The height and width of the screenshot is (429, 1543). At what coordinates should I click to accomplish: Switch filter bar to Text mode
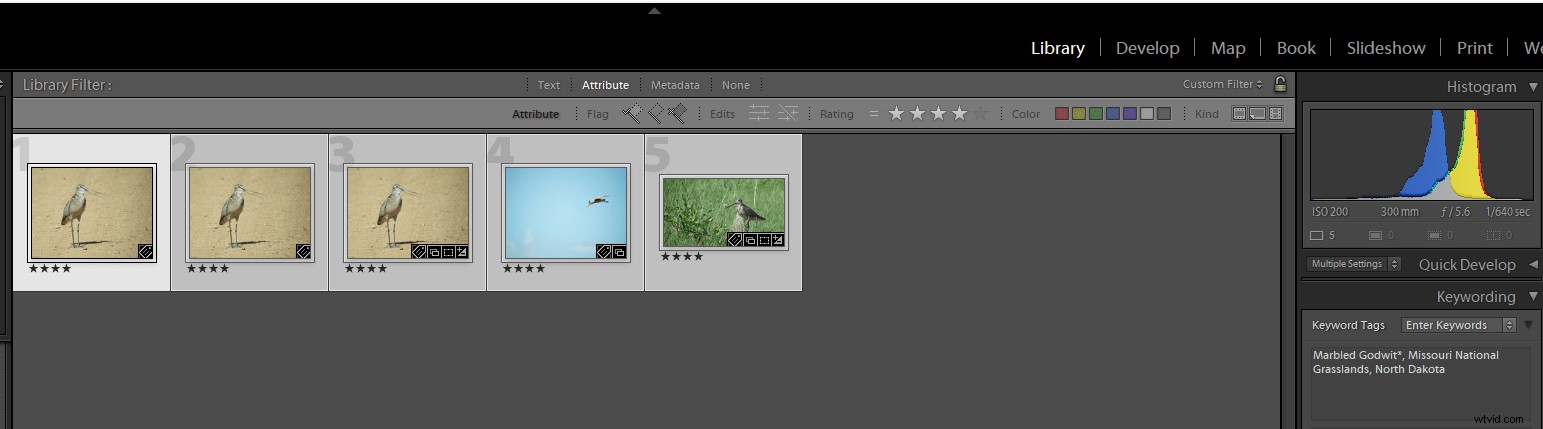tap(549, 85)
